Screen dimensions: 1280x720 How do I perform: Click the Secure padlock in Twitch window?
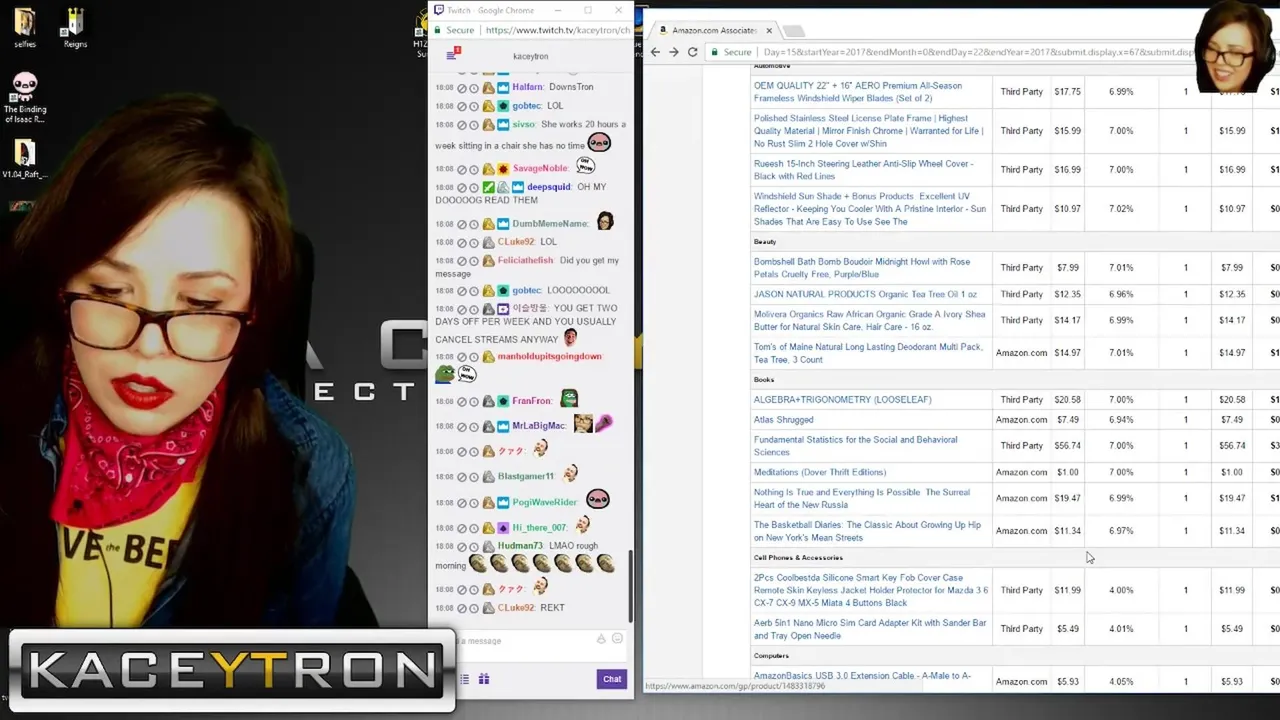pos(437,30)
